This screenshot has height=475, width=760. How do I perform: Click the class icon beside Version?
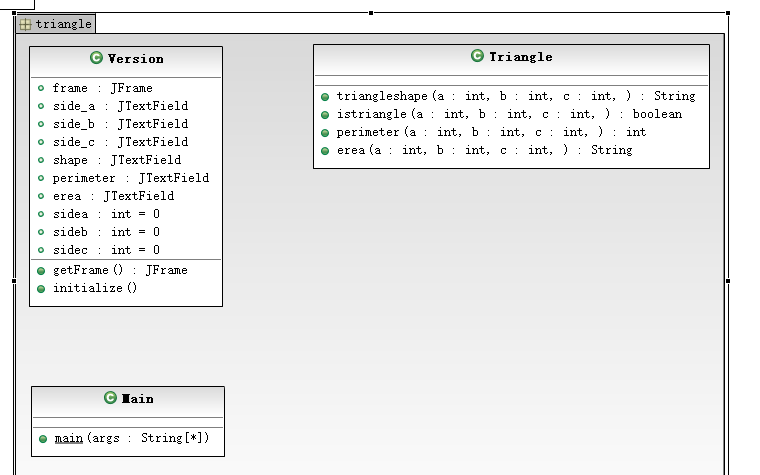tap(96, 58)
